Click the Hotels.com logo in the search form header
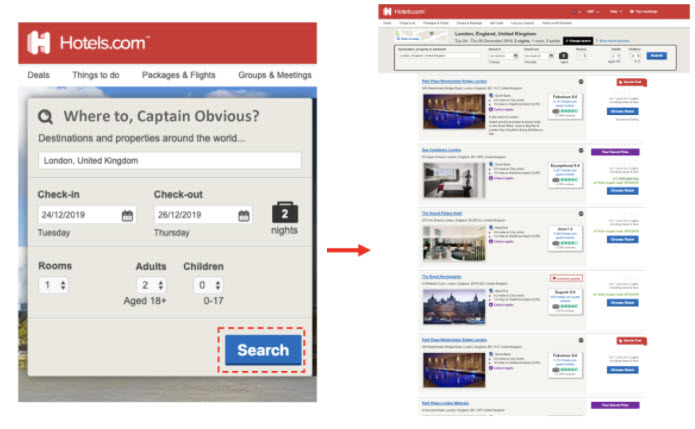The image size is (695, 429). click(x=88, y=43)
